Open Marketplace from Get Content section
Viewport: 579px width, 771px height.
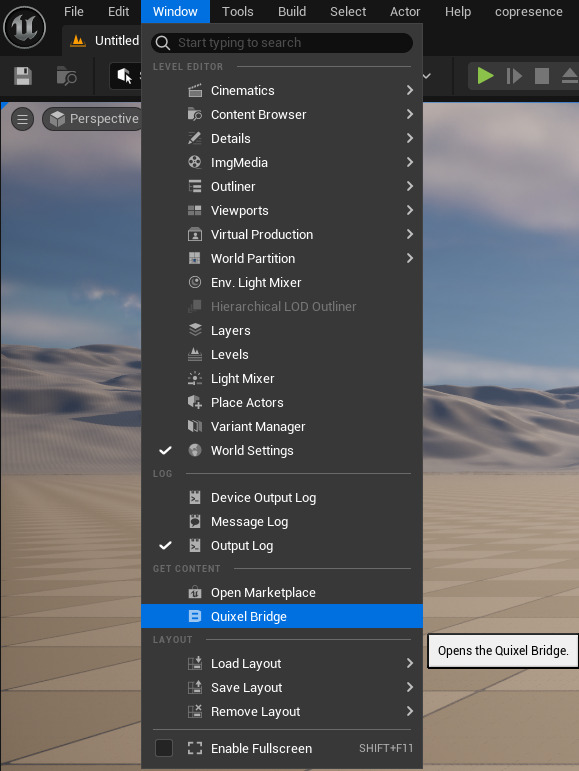coord(282,593)
